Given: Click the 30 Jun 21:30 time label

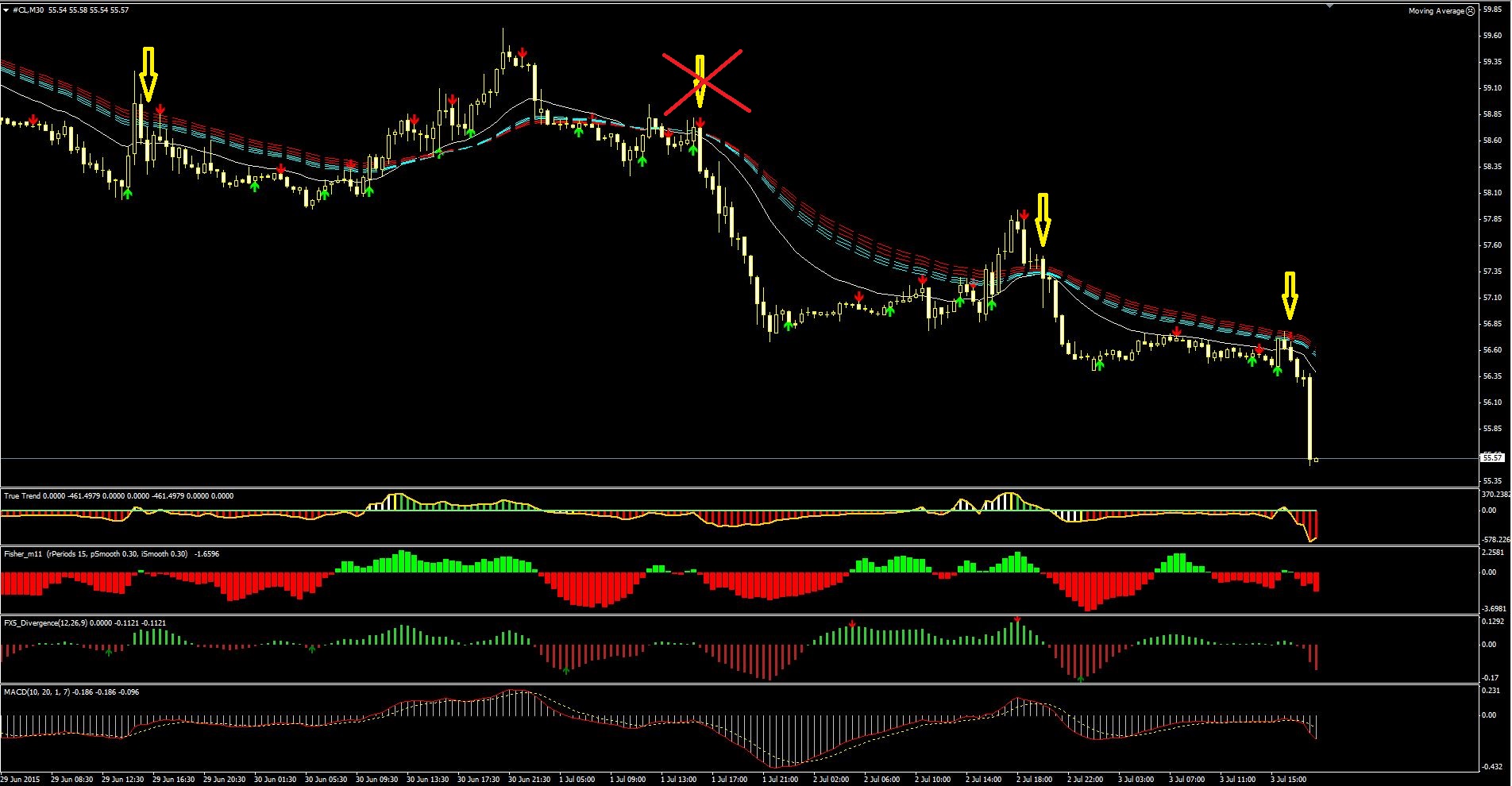Looking at the screenshot, I should [x=529, y=780].
